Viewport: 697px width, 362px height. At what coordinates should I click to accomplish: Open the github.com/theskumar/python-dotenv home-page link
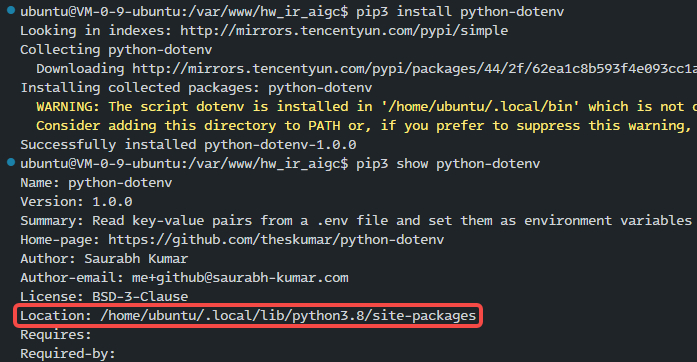coord(276,240)
